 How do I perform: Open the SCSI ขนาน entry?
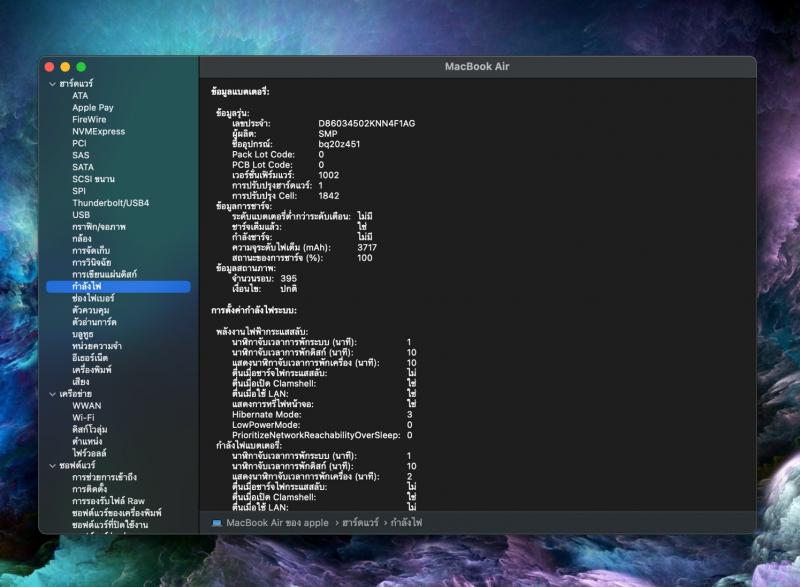click(x=93, y=179)
